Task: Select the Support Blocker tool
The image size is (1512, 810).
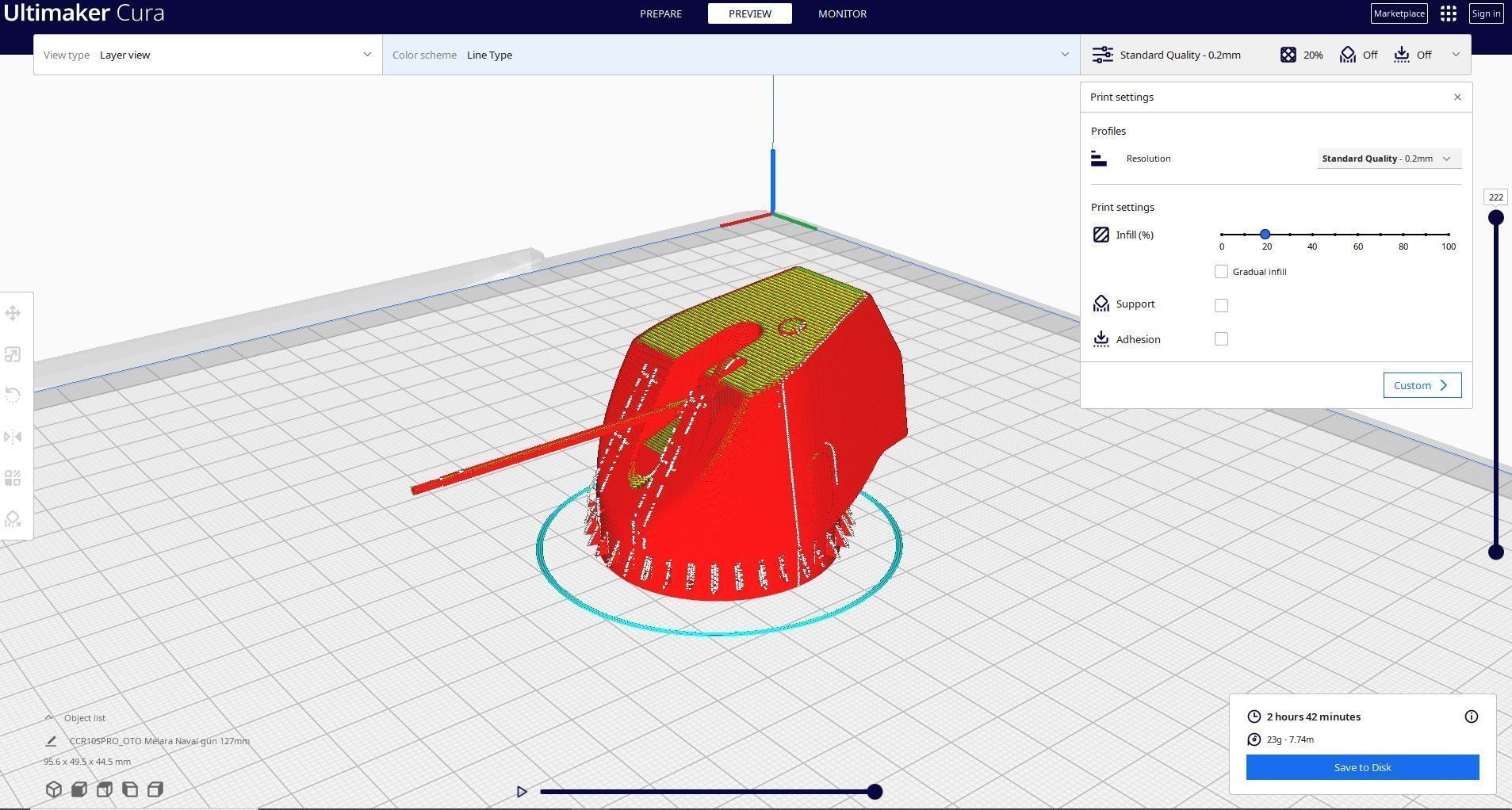Action: (x=13, y=519)
